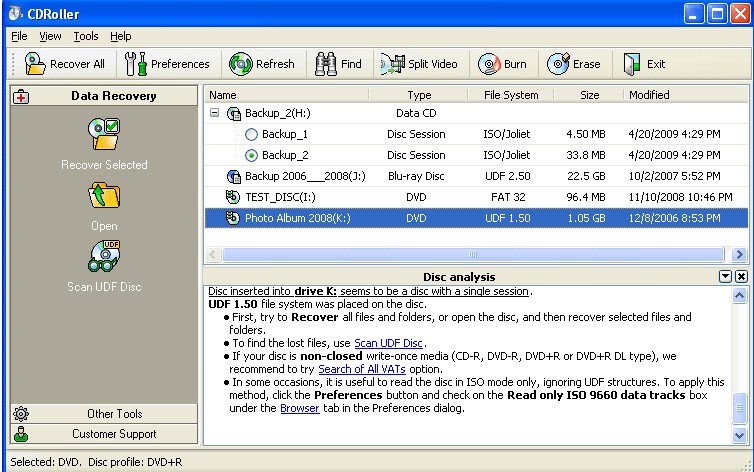Viewport: 754px width, 472px height.
Task: Open the Tools menu
Action: (x=85, y=36)
